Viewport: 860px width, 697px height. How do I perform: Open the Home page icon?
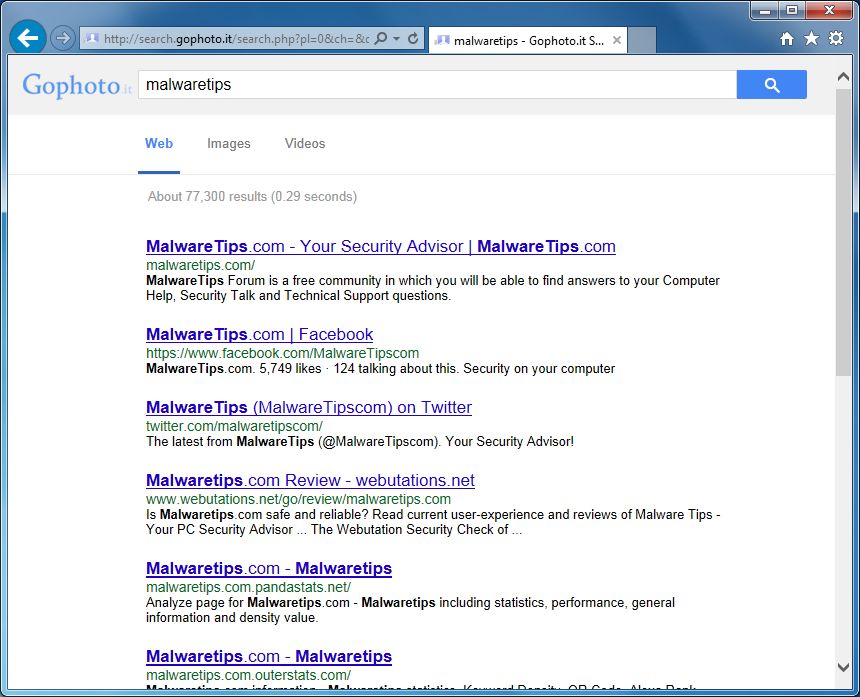(x=787, y=38)
